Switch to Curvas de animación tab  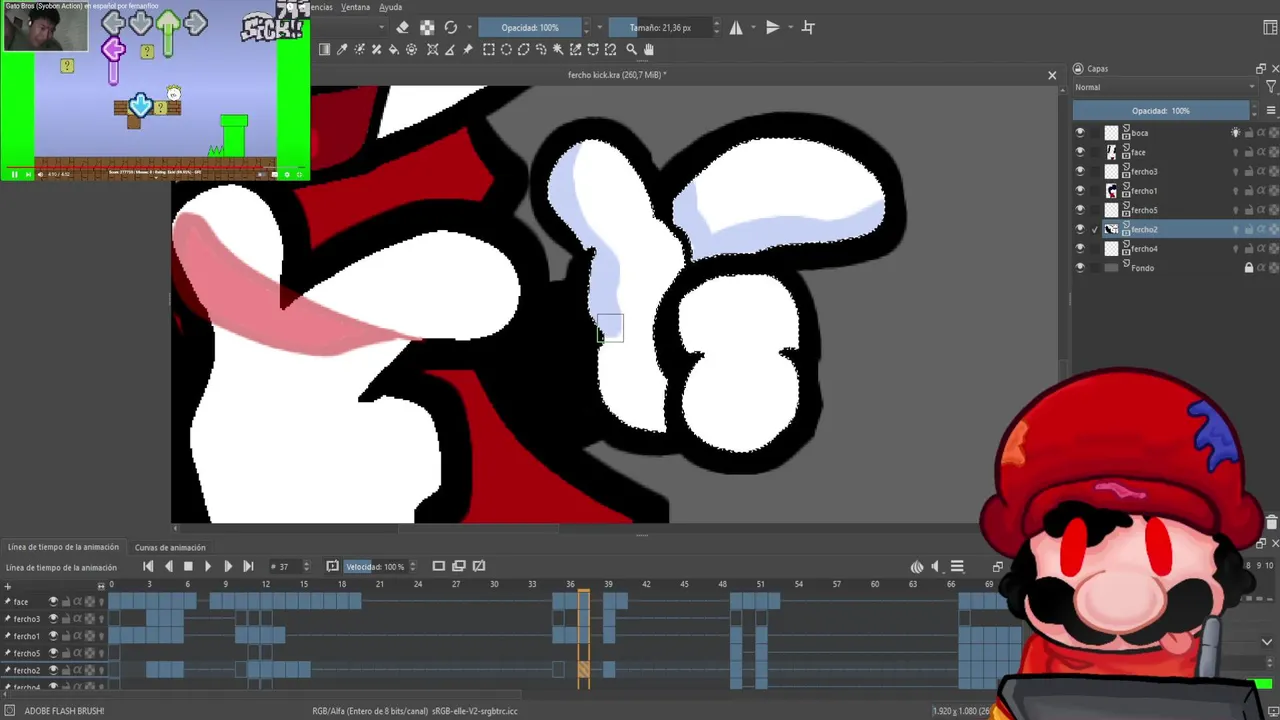pos(170,548)
